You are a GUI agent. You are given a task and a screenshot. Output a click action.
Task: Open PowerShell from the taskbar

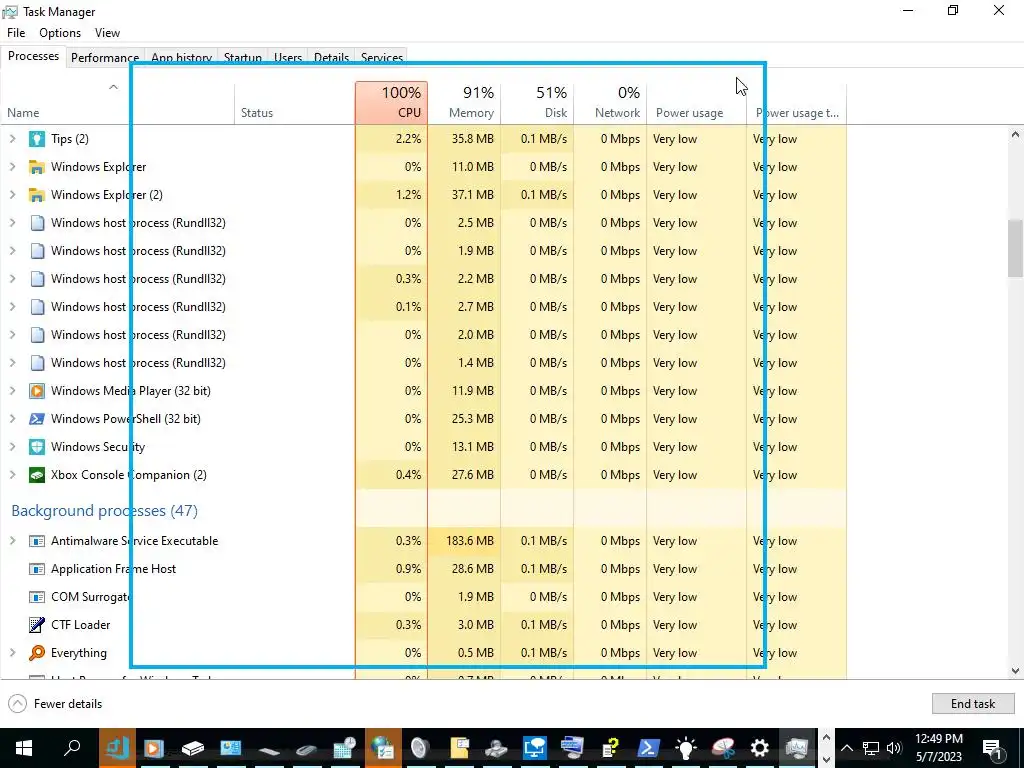[x=648, y=748]
